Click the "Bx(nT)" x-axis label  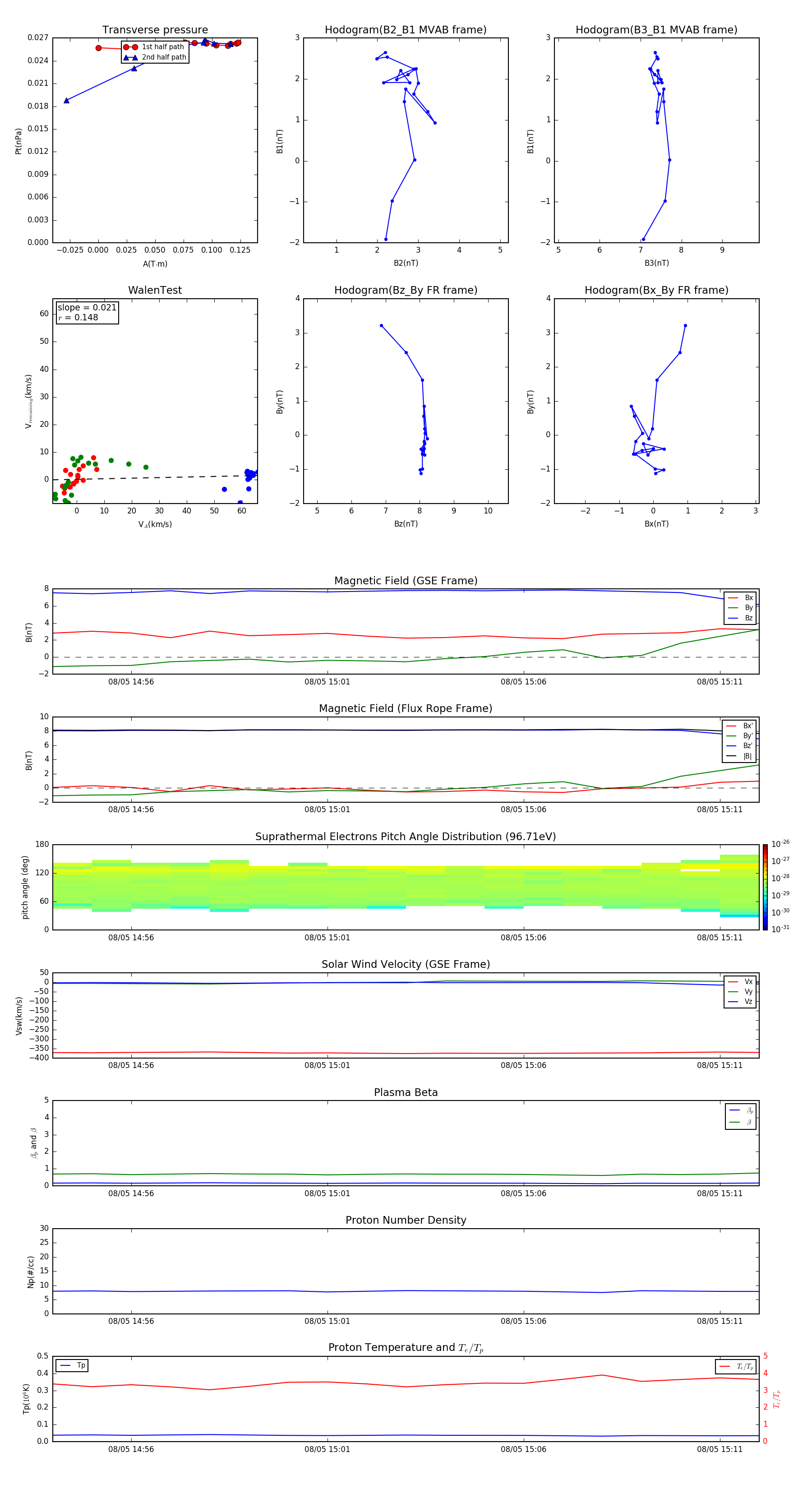point(656,524)
